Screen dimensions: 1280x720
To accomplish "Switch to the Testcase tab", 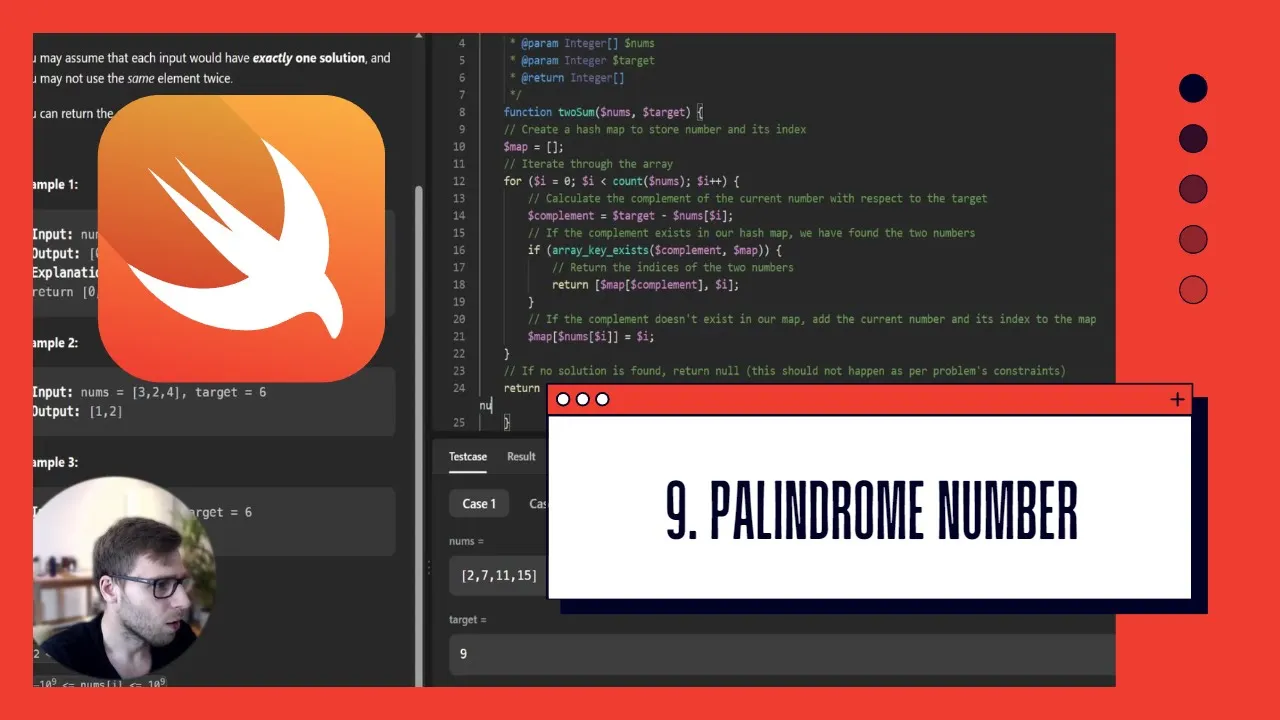I will click(x=467, y=456).
